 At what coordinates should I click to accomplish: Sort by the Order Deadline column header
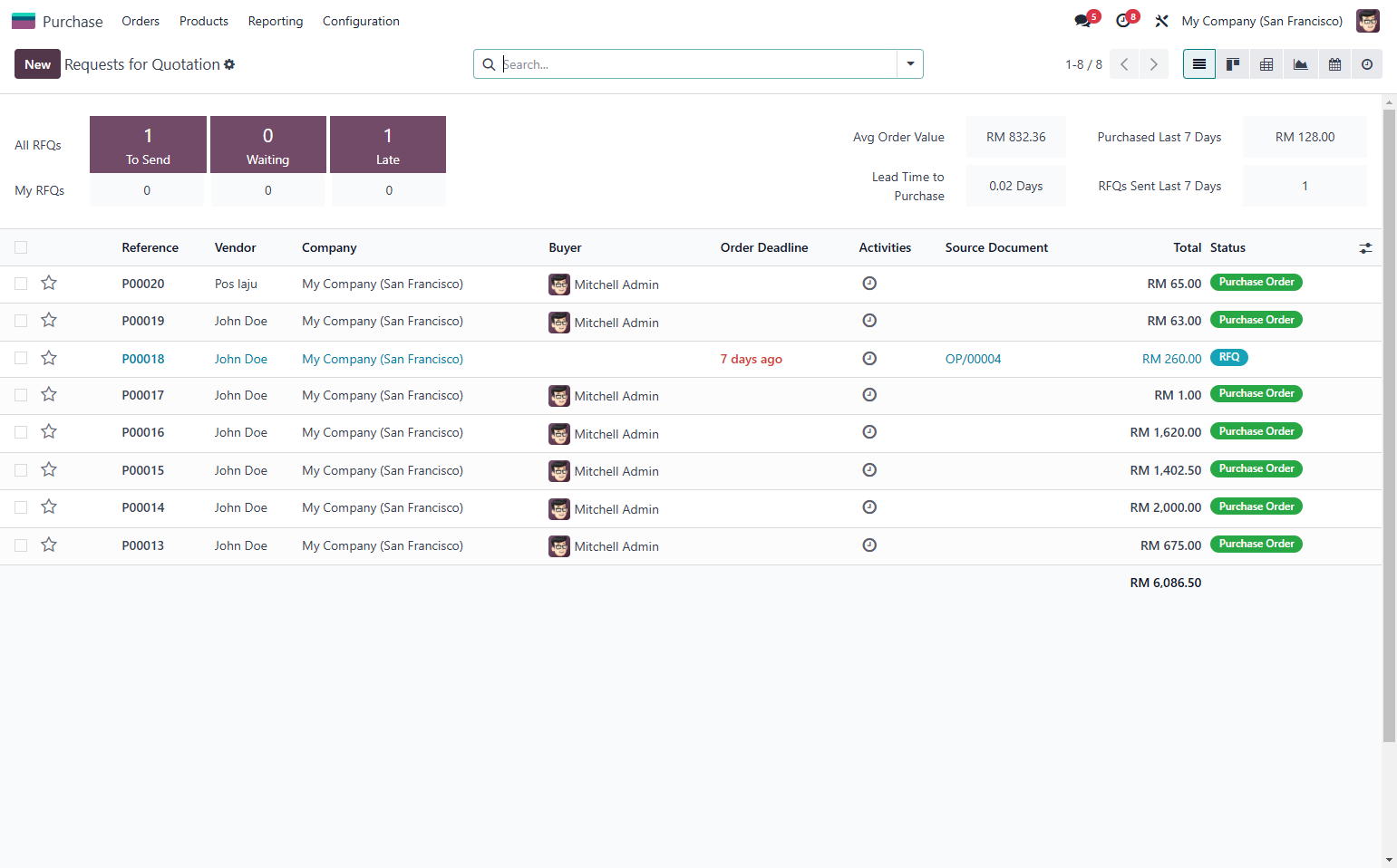click(764, 247)
